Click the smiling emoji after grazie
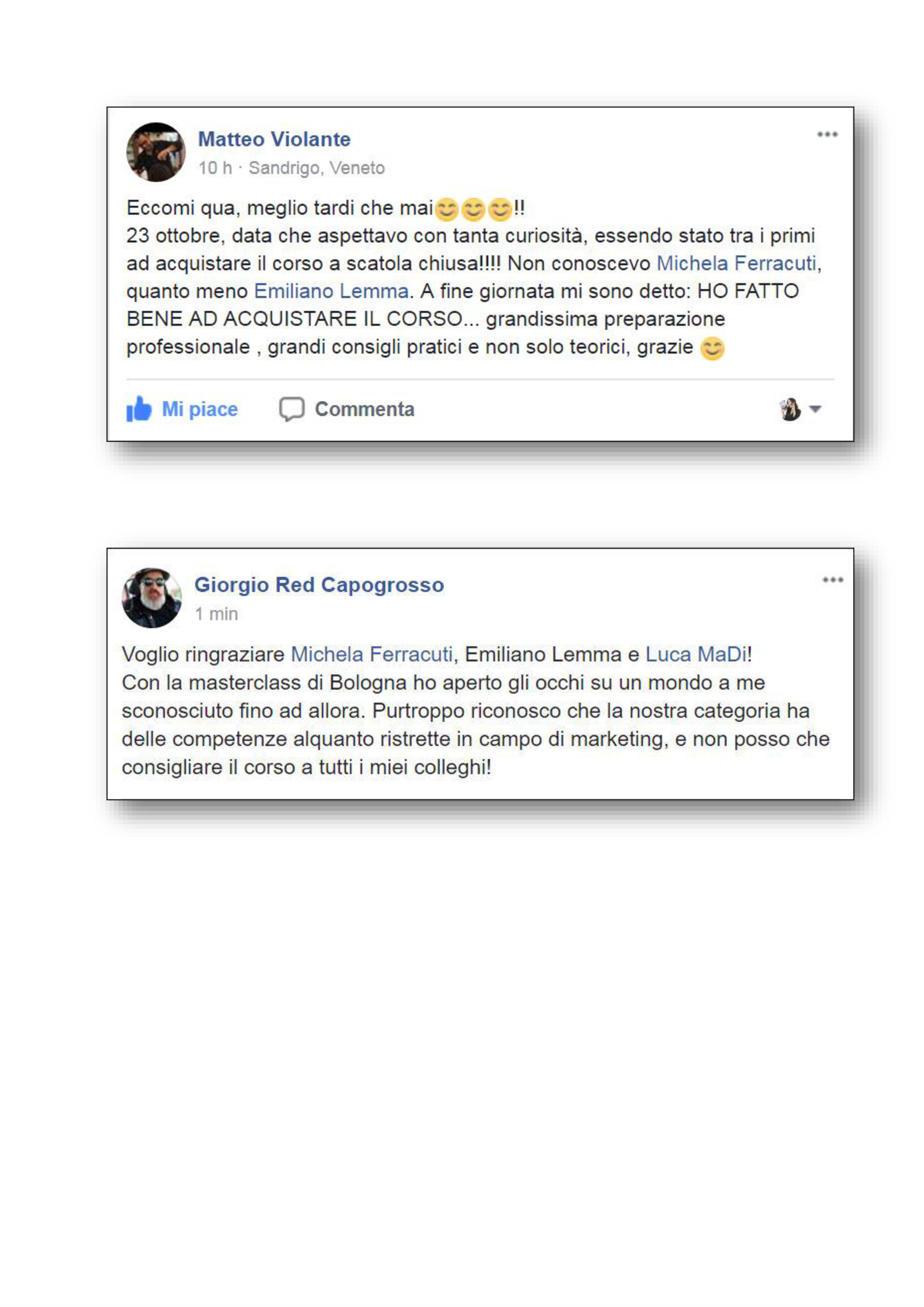The image size is (924, 1307). click(712, 348)
